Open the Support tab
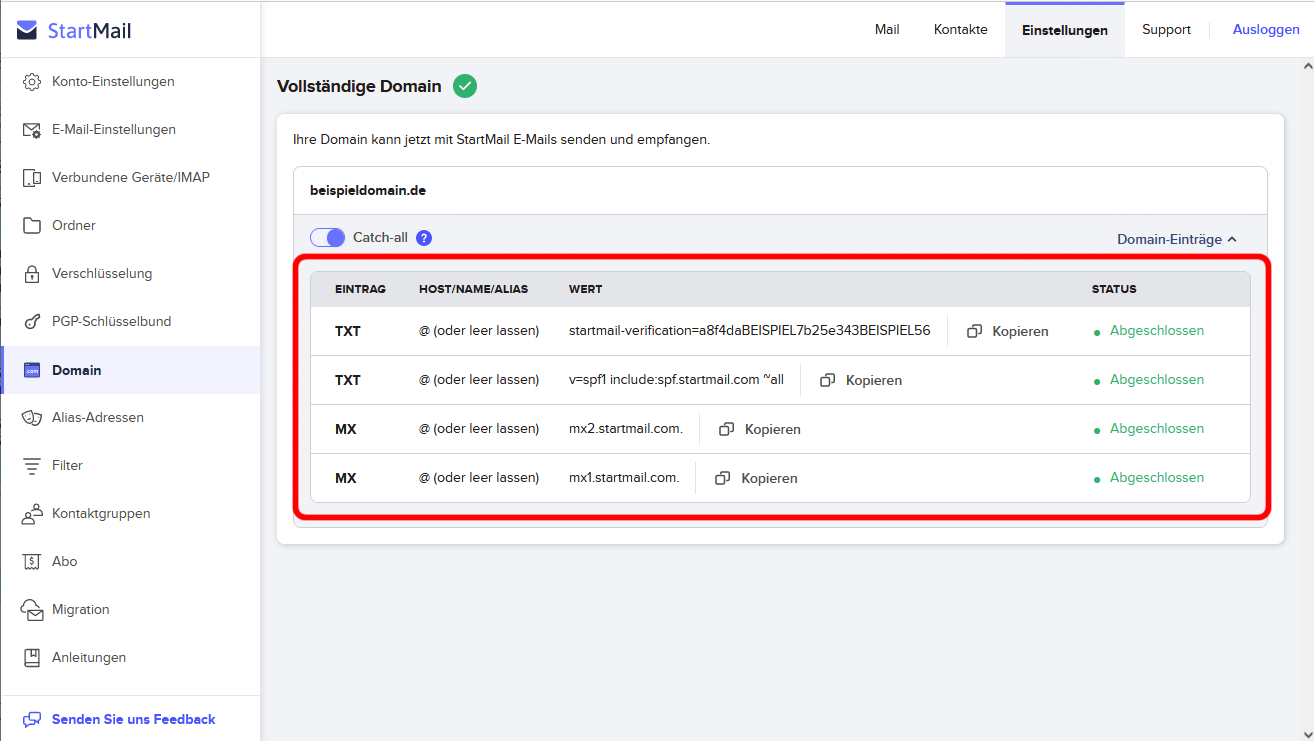This screenshot has height=741, width=1314. tap(1166, 30)
